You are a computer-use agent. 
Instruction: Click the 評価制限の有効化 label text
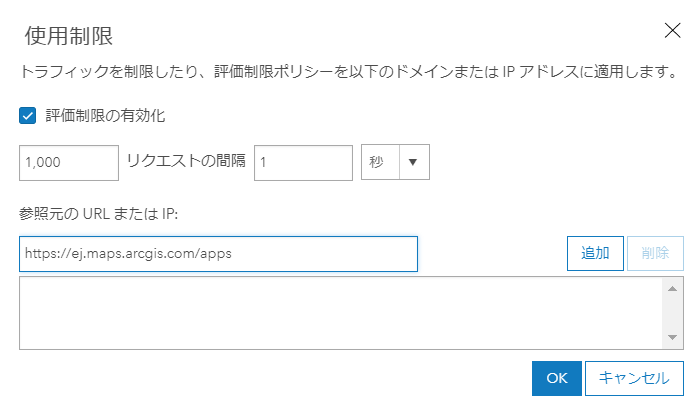[x=105, y=116]
